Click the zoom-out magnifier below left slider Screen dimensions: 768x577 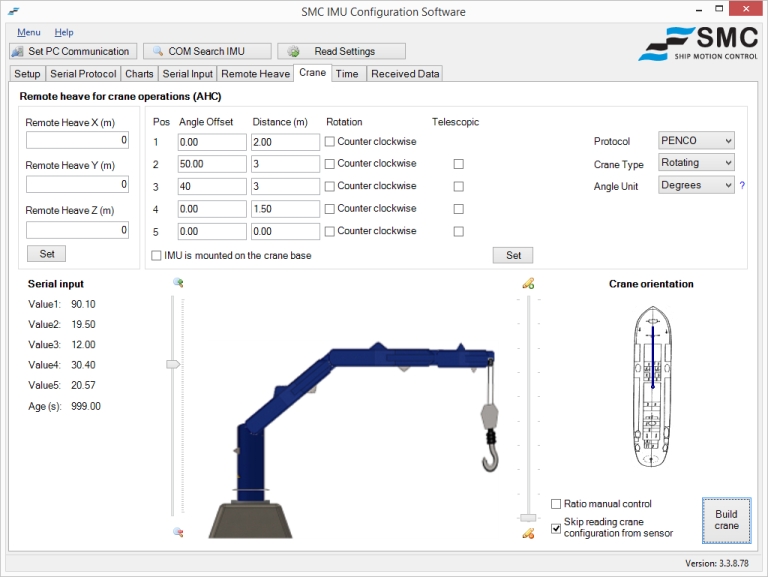point(178,532)
